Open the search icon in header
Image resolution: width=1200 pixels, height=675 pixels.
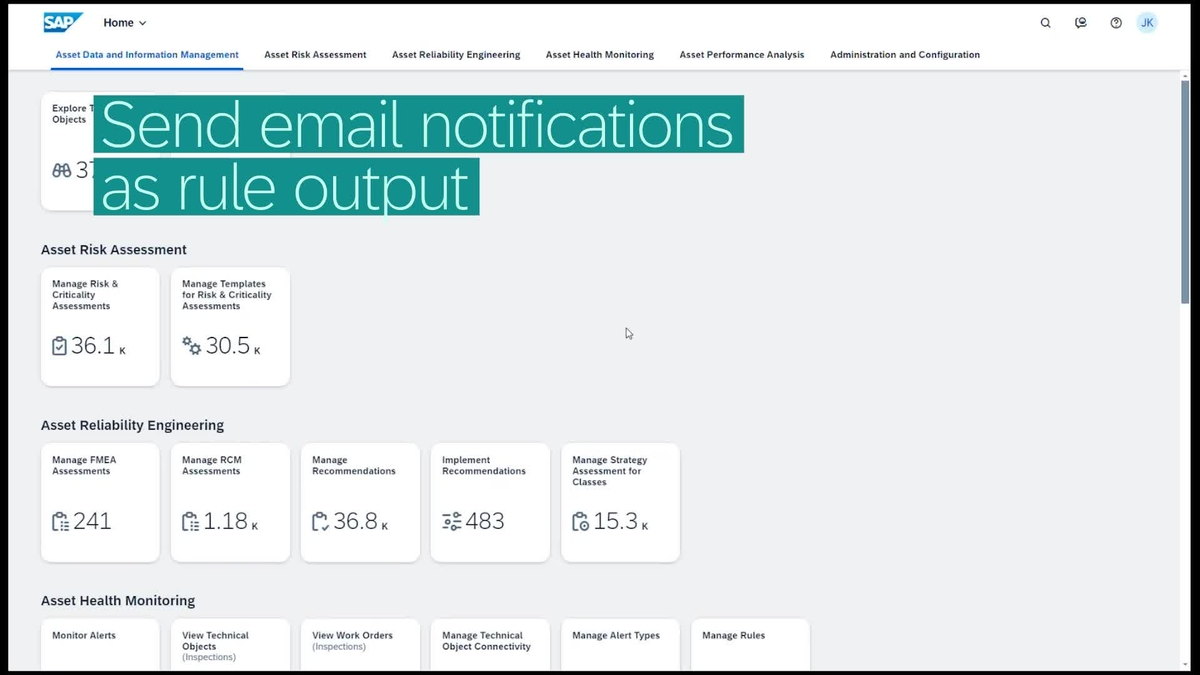coord(1046,23)
